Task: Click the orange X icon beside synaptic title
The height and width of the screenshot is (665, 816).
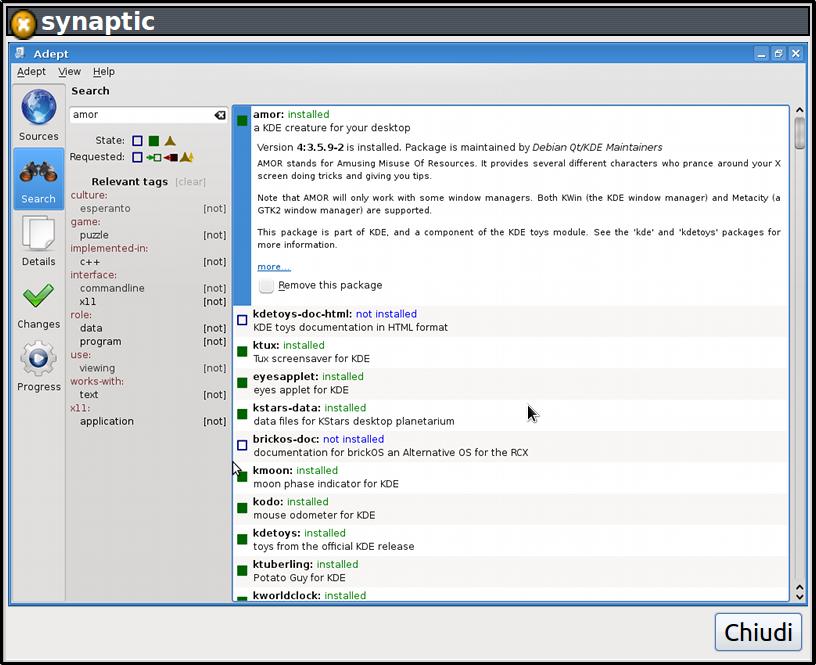Action: pos(23,23)
